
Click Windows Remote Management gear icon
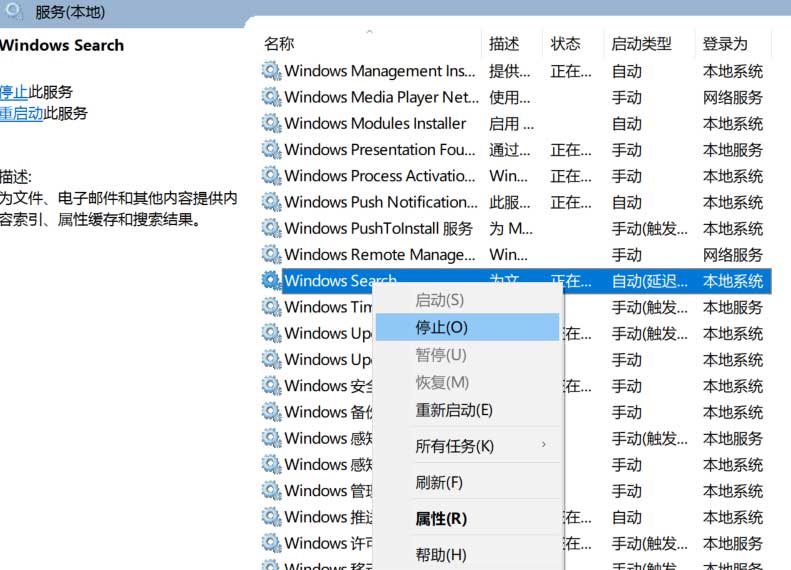pos(271,255)
